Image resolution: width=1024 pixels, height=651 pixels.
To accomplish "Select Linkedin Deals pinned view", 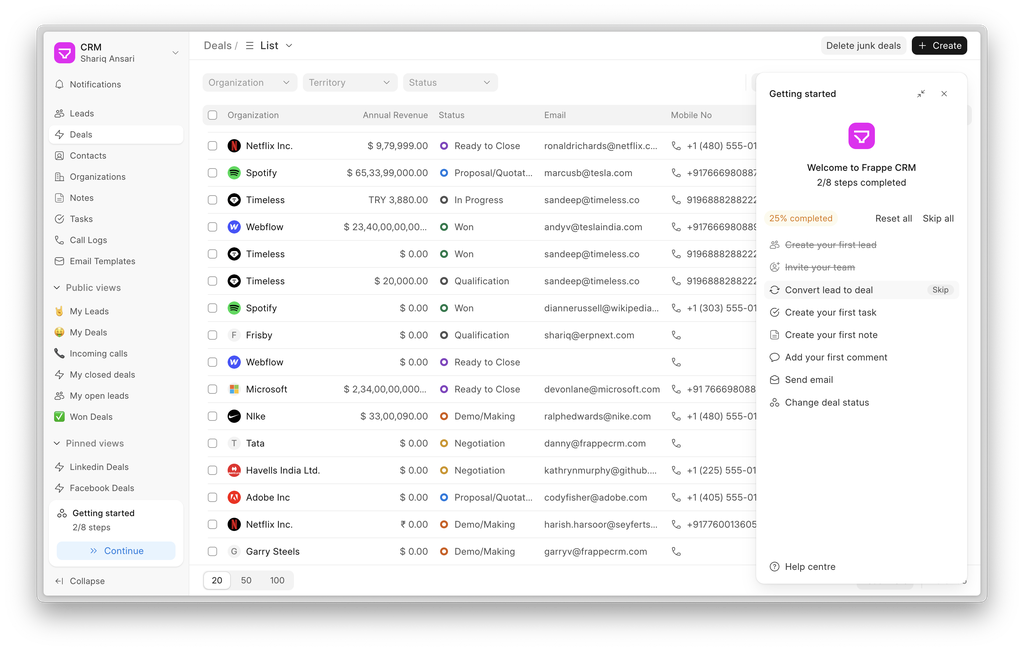I will pos(98,467).
